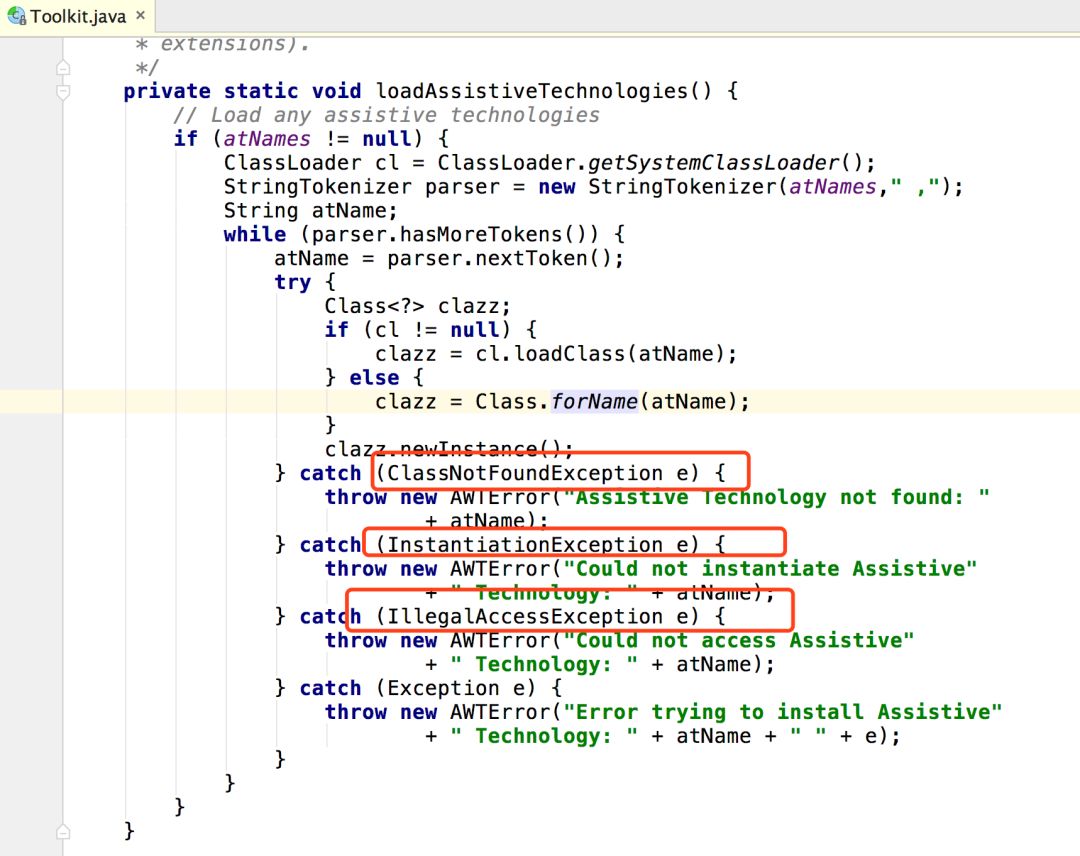Screen dimensions: 1080x856
Task: Click atNames in the "if (atNames != null)" condition
Action: tap(267, 138)
